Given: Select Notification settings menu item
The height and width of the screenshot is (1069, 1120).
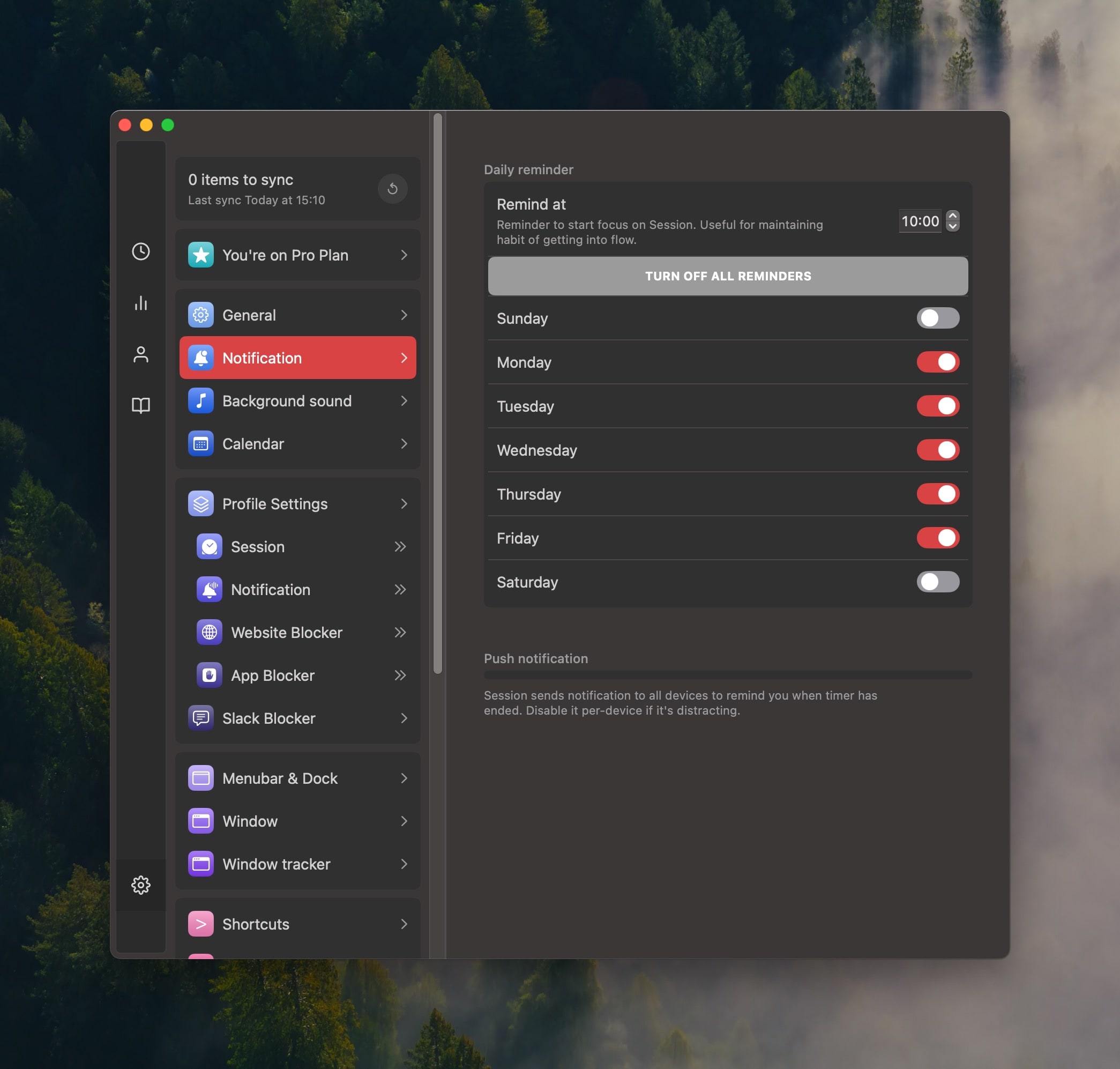Looking at the screenshot, I should pyautogui.click(x=298, y=358).
